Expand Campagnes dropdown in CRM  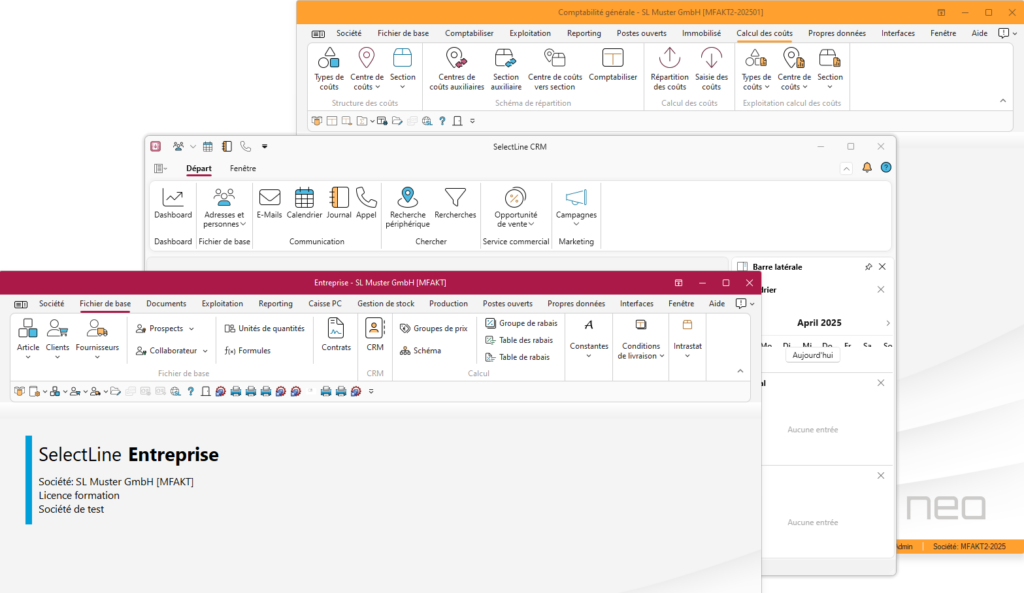[576, 224]
